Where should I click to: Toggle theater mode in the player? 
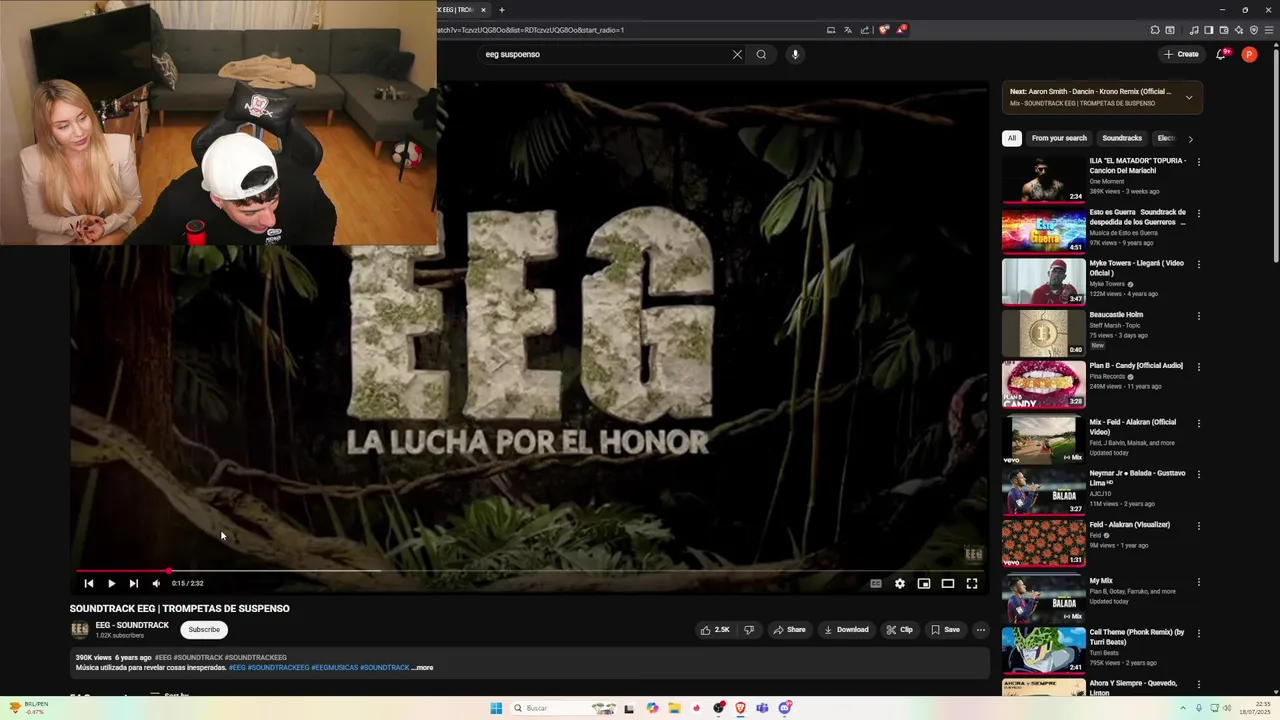[x=948, y=583]
